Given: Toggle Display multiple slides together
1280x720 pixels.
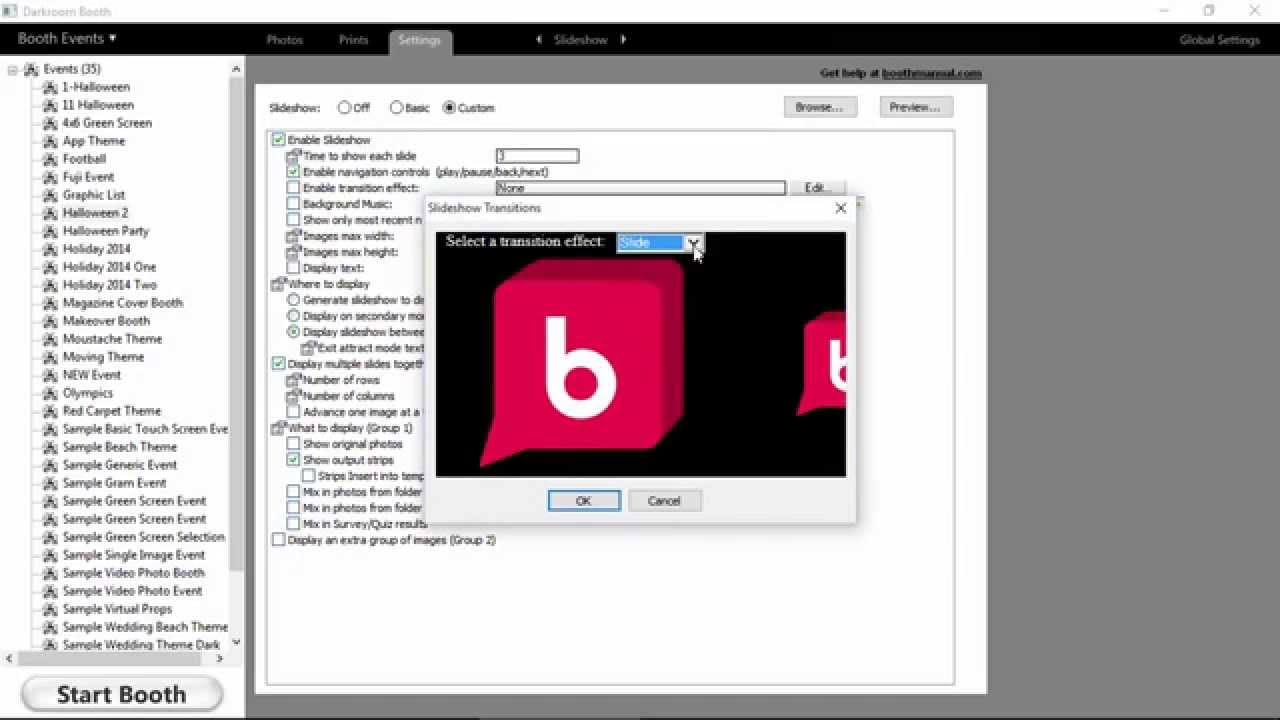Looking at the screenshot, I should pyautogui.click(x=279, y=364).
